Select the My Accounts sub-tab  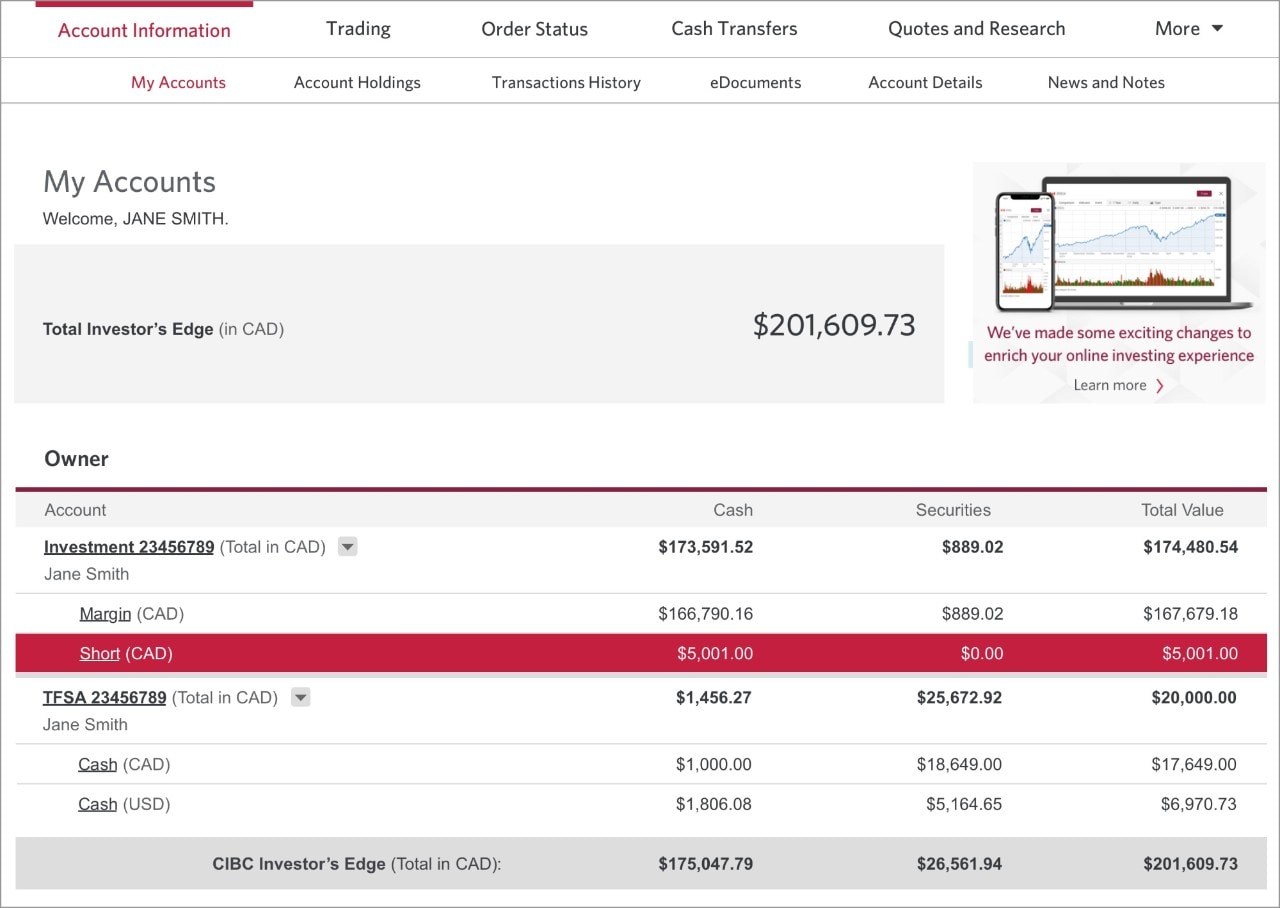point(178,83)
